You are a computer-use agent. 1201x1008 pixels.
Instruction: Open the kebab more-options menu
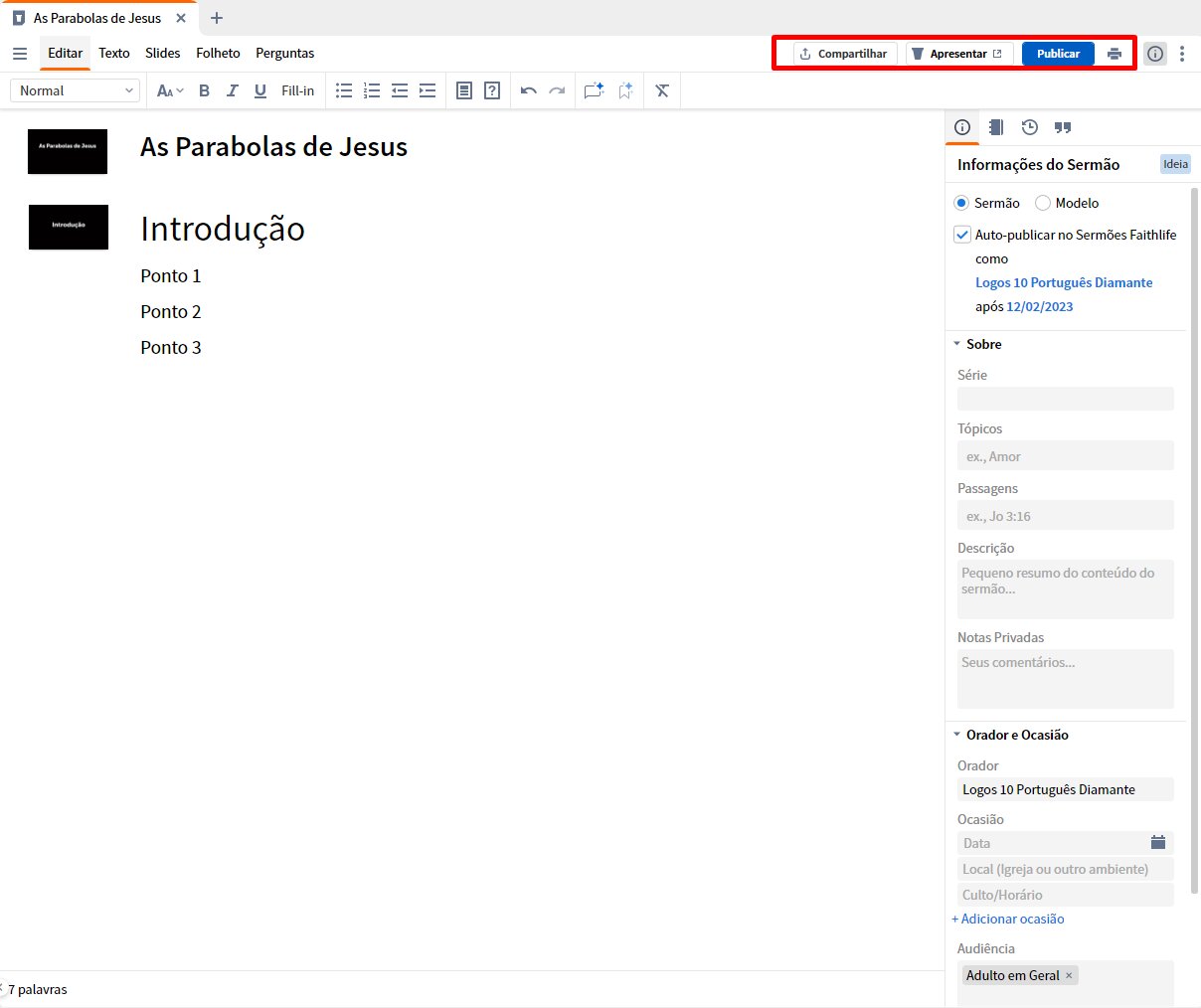click(x=1182, y=54)
